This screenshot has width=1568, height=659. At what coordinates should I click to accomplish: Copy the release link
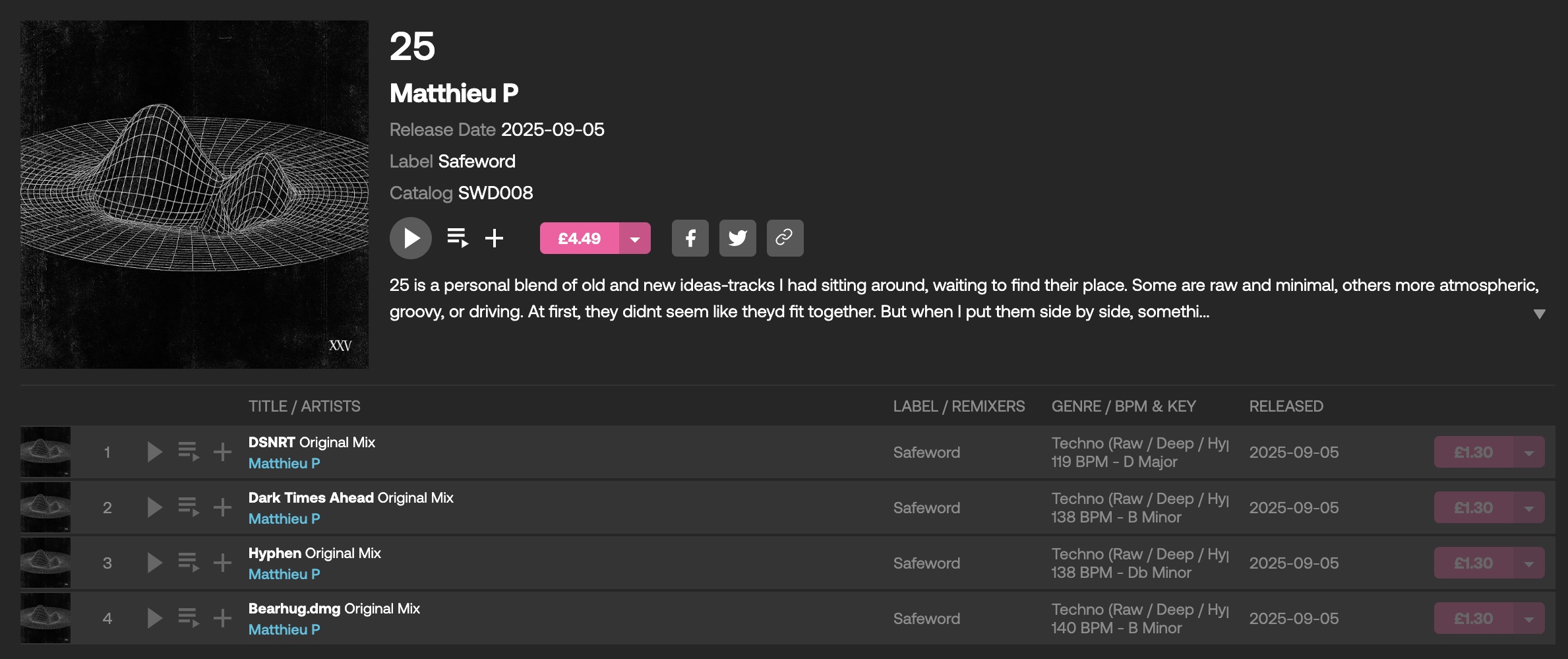[x=785, y=238]
